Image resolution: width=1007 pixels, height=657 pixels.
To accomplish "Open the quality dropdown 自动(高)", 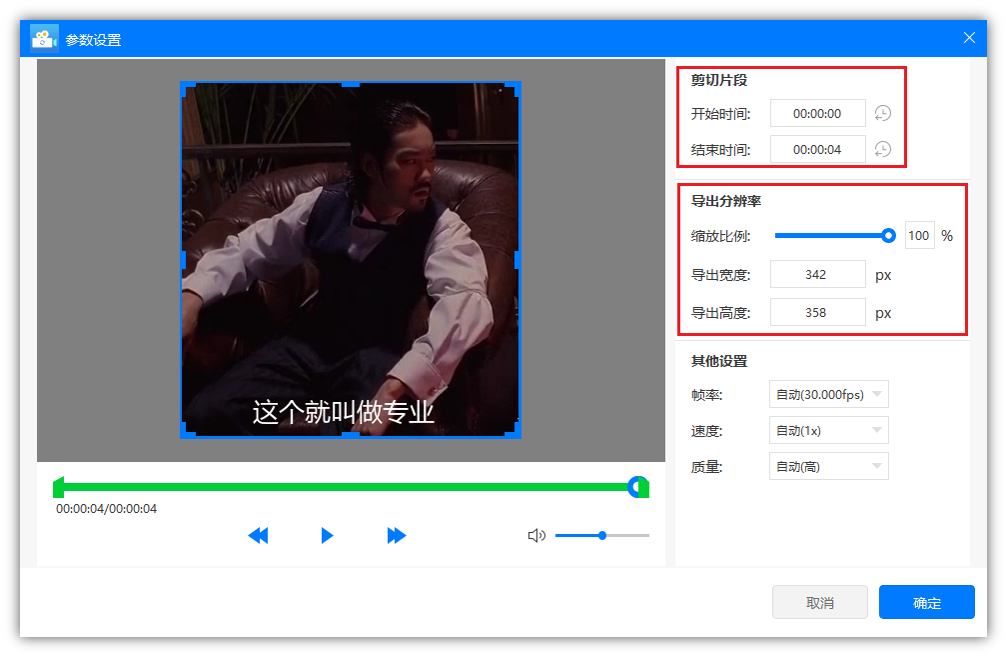I will pos(828,466).
